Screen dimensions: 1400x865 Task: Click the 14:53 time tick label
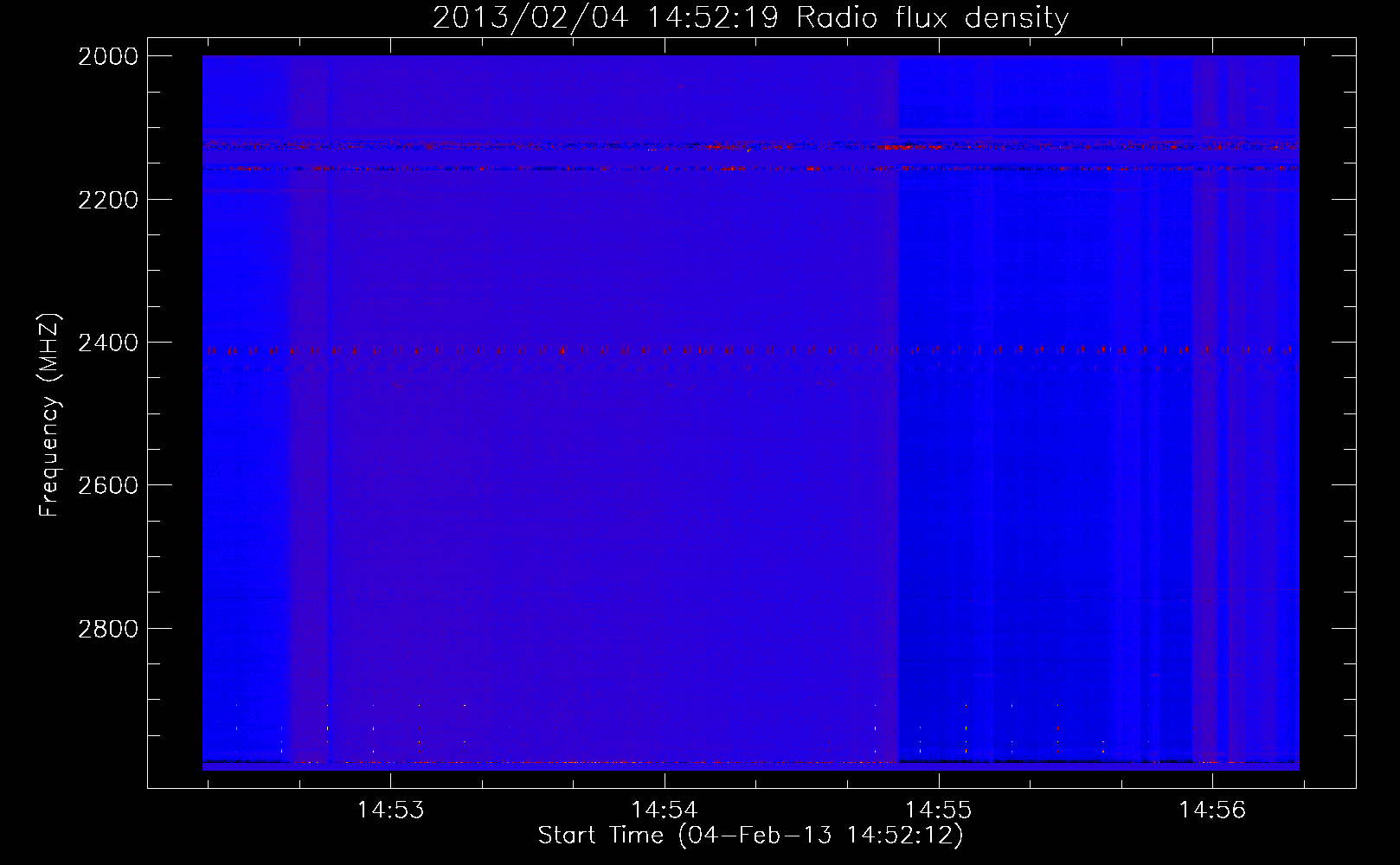click(x=391, y=811)
